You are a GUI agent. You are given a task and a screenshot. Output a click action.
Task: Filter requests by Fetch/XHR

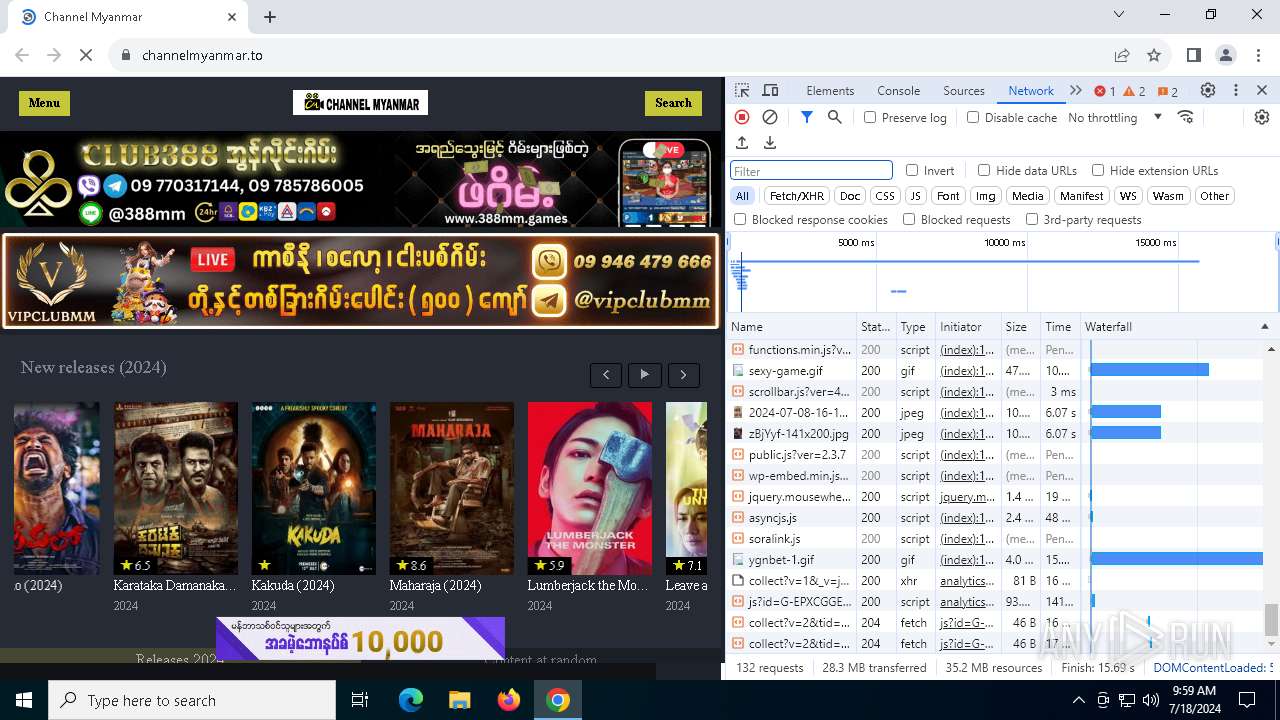797,196
